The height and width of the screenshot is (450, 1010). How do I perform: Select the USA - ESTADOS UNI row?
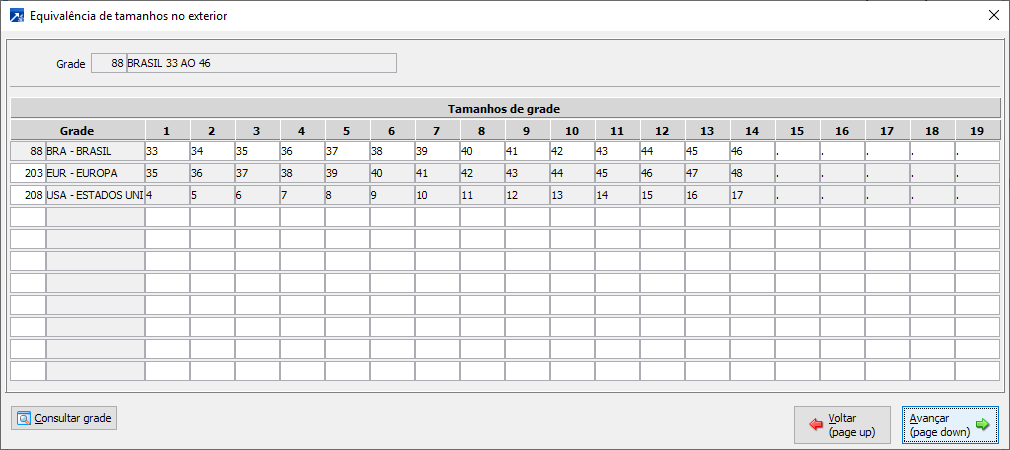pos(95,195)
